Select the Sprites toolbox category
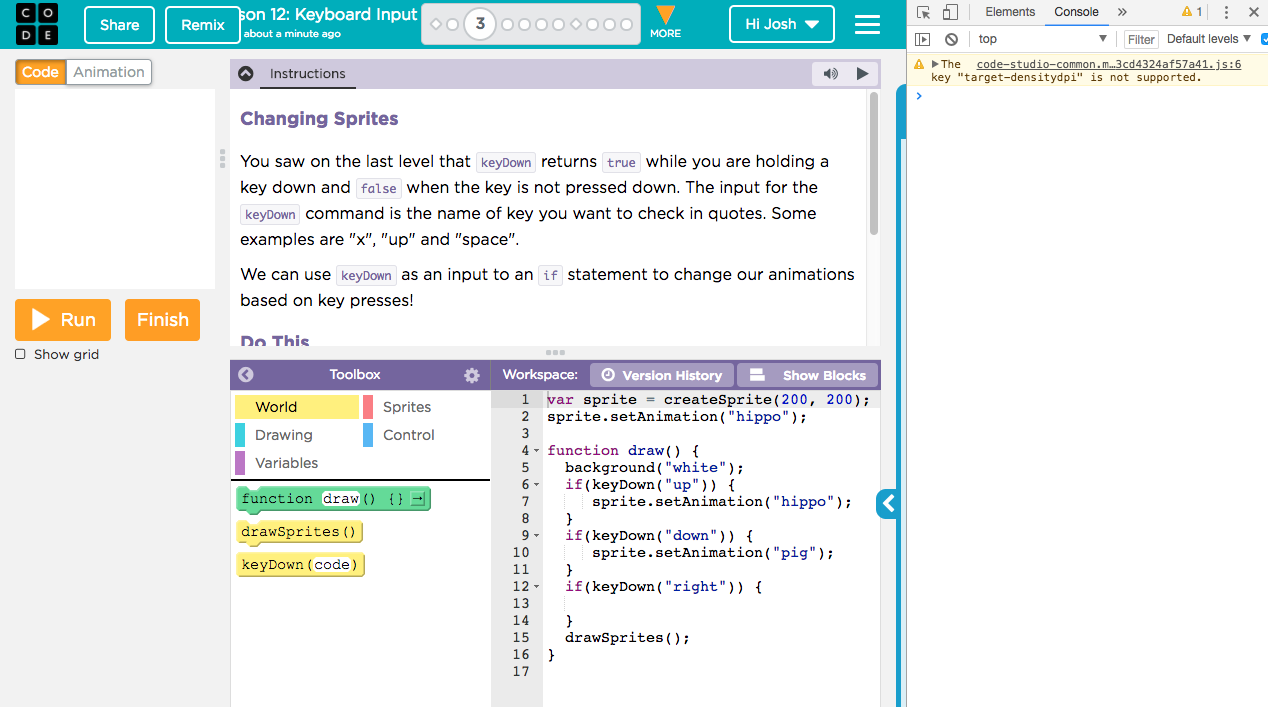1268x707 pixels. (406, 407)
